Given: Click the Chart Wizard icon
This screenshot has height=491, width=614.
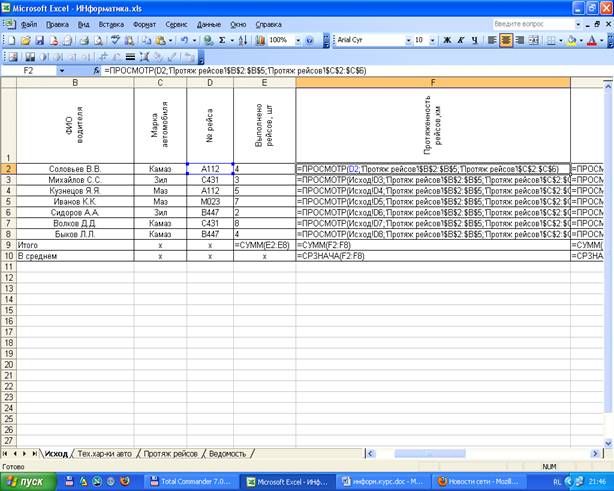Looking at the screenshot, I should 259,41.
